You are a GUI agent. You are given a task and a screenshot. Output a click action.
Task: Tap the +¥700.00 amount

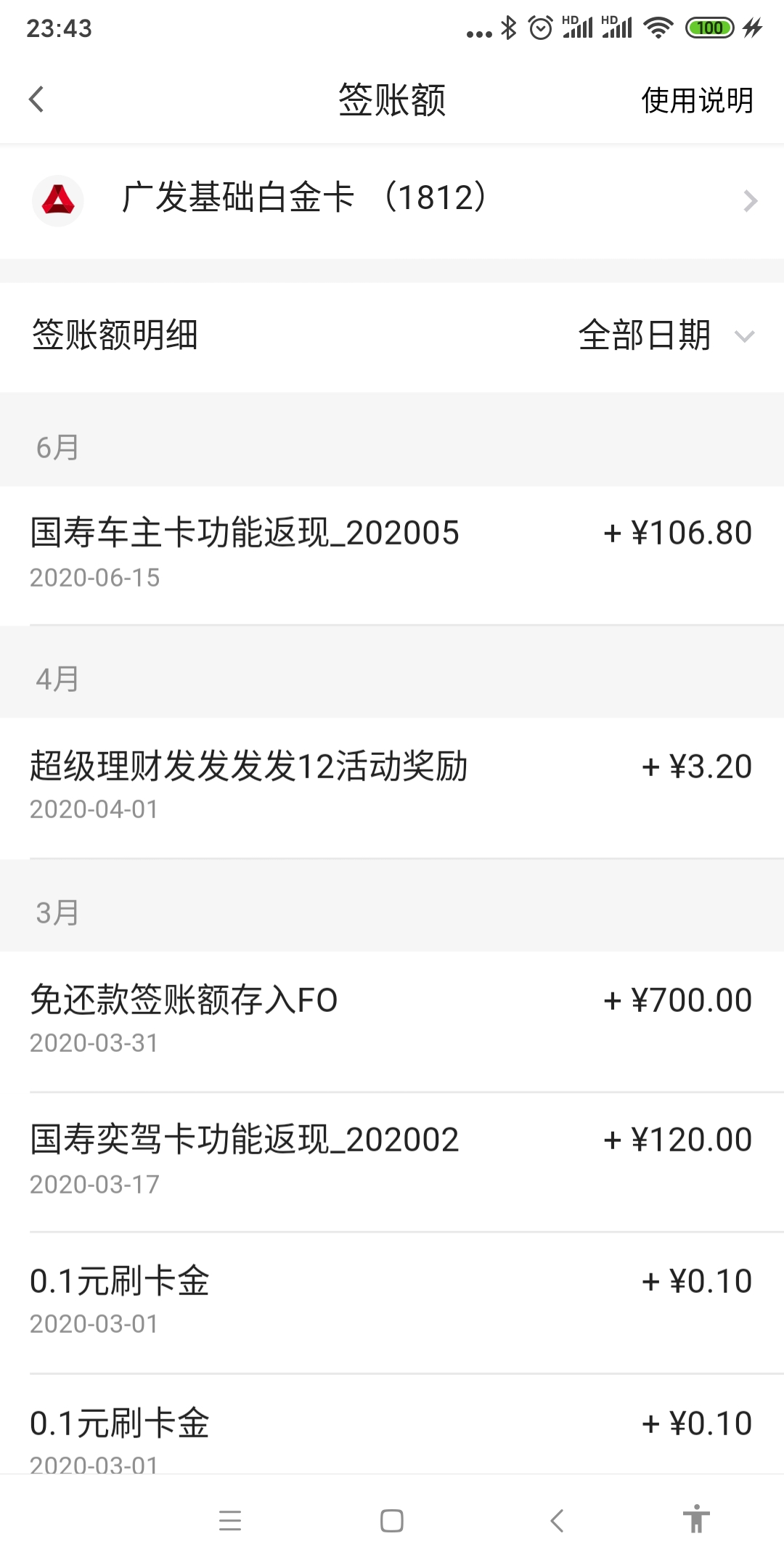pos(678,1000)
